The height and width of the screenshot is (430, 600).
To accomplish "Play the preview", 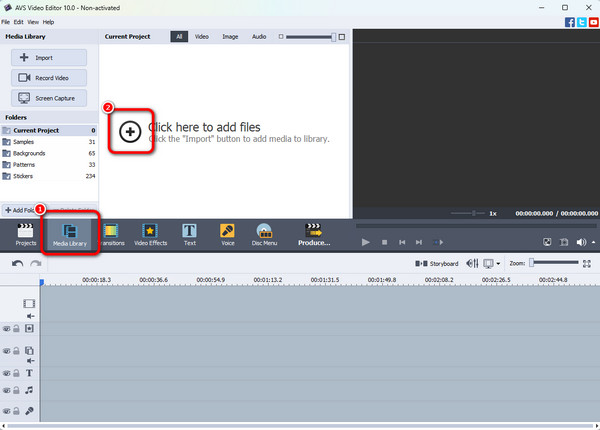I will [x=365, y=242].
